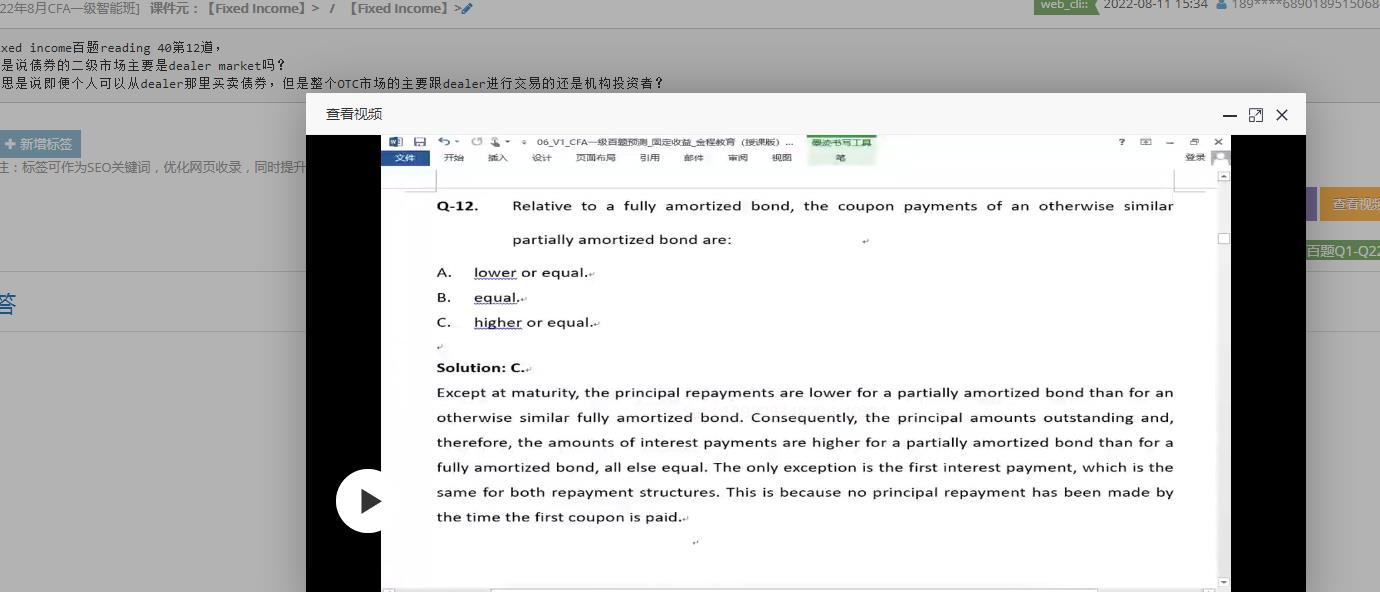Open the Undo history dropdown arrow
This screenshot has height=592, width=1380.
point(457,142)
